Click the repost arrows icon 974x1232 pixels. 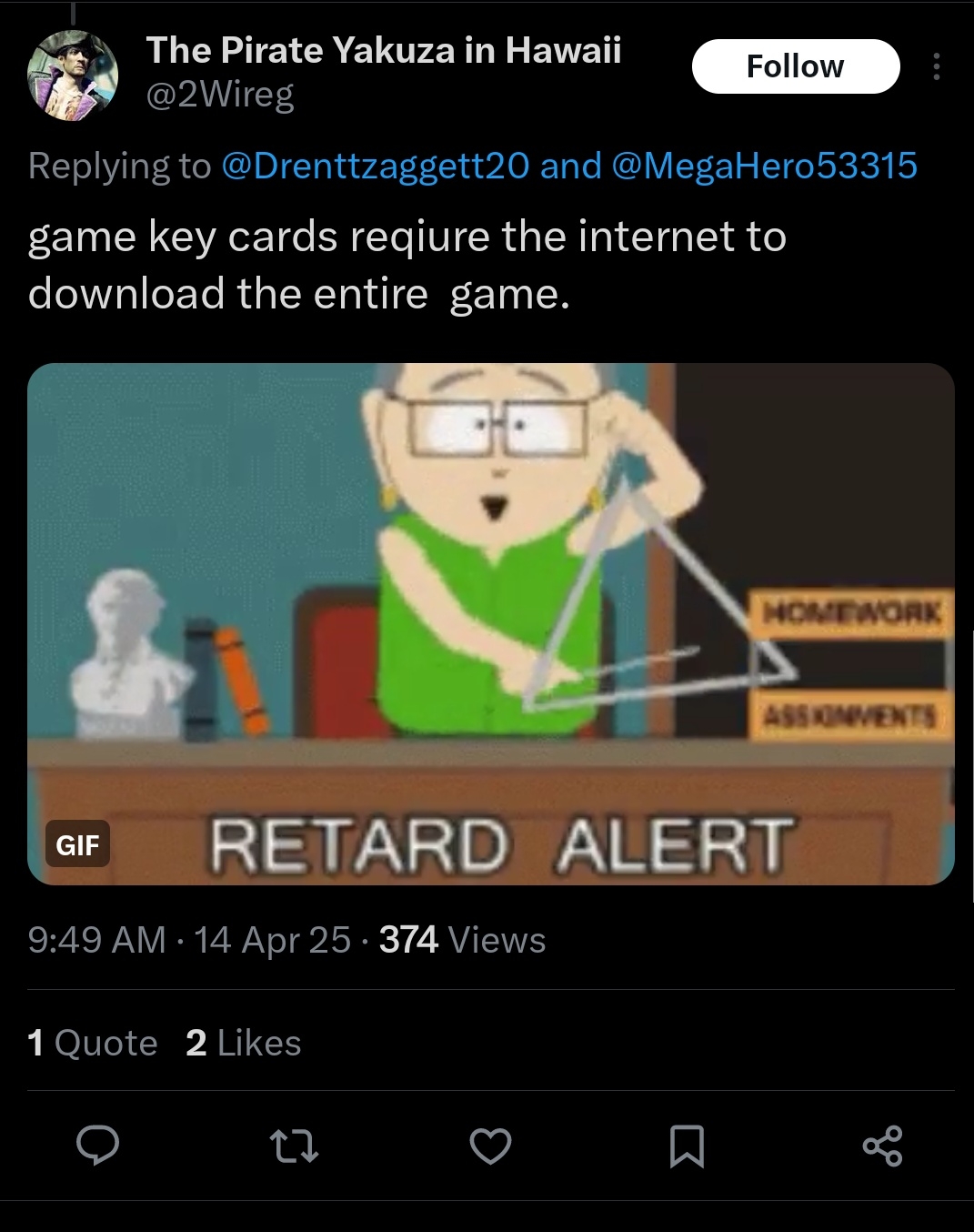296,1146
